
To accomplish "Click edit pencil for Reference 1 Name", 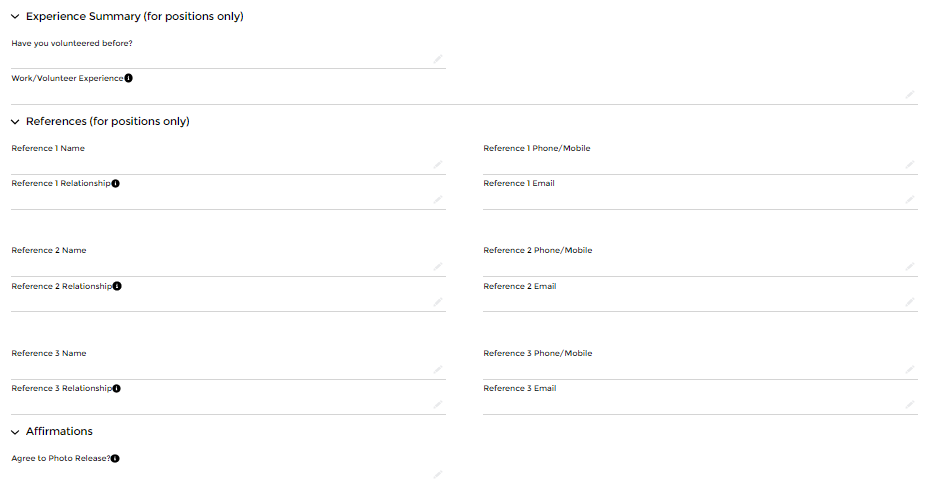I will click(437, 164).
